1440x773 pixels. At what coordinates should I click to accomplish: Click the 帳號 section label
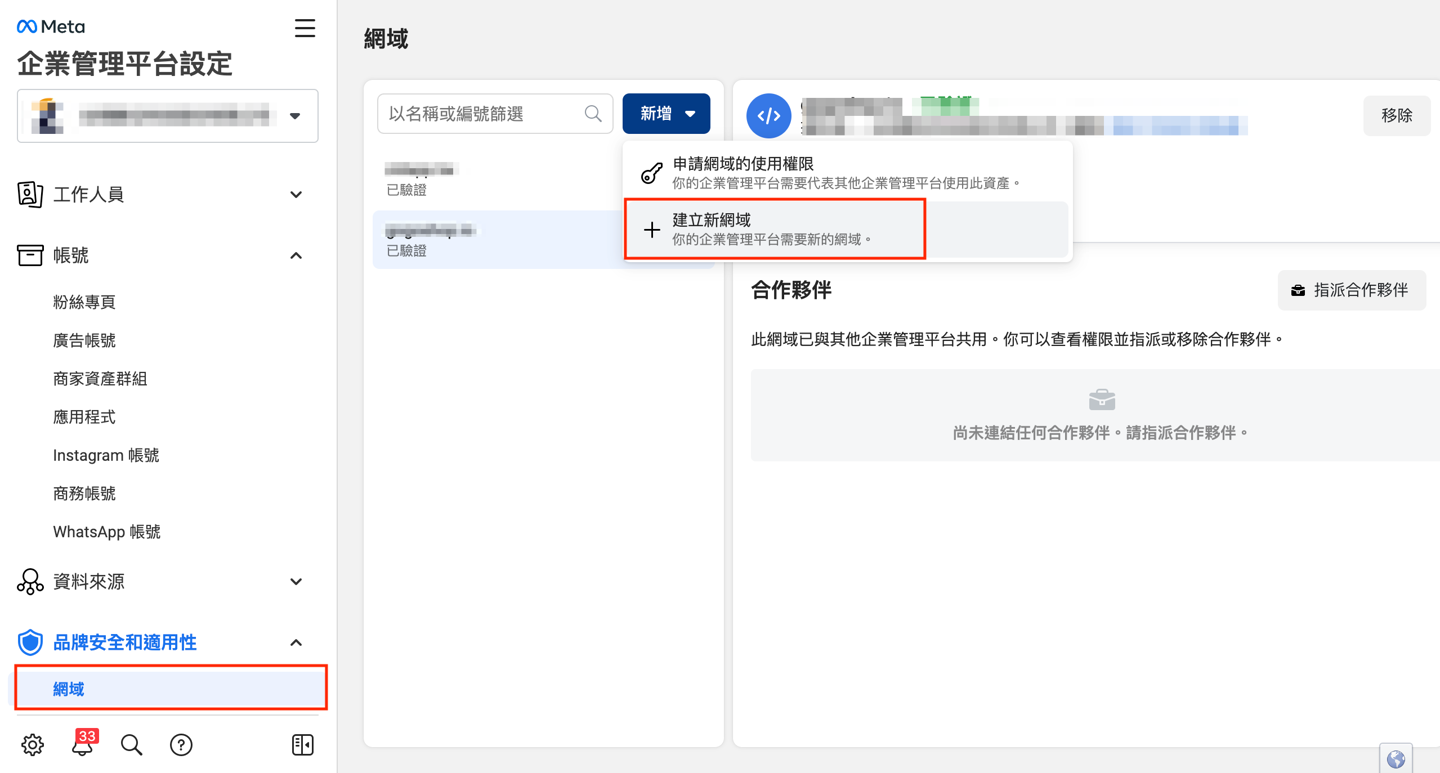tap(71, 255)
